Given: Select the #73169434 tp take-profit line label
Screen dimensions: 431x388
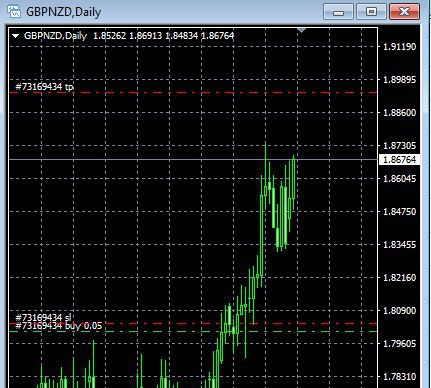Looking at the screenshot, I should [x=44, y=87].
